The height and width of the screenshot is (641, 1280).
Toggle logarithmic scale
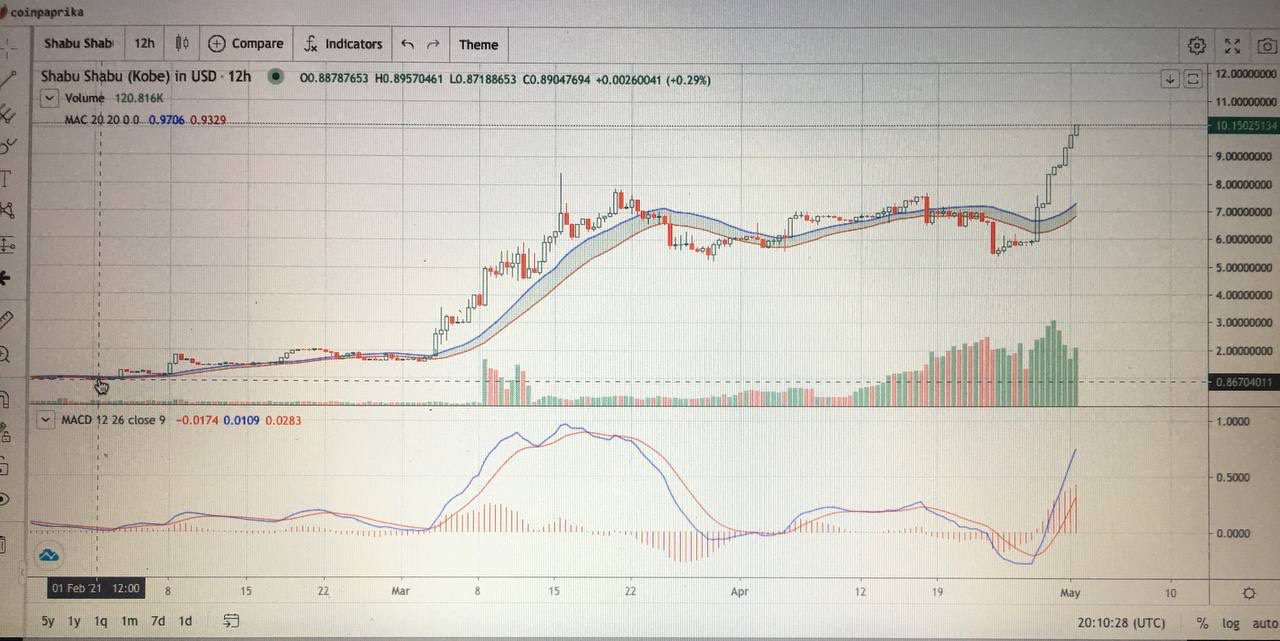[x=1230, y=623]
